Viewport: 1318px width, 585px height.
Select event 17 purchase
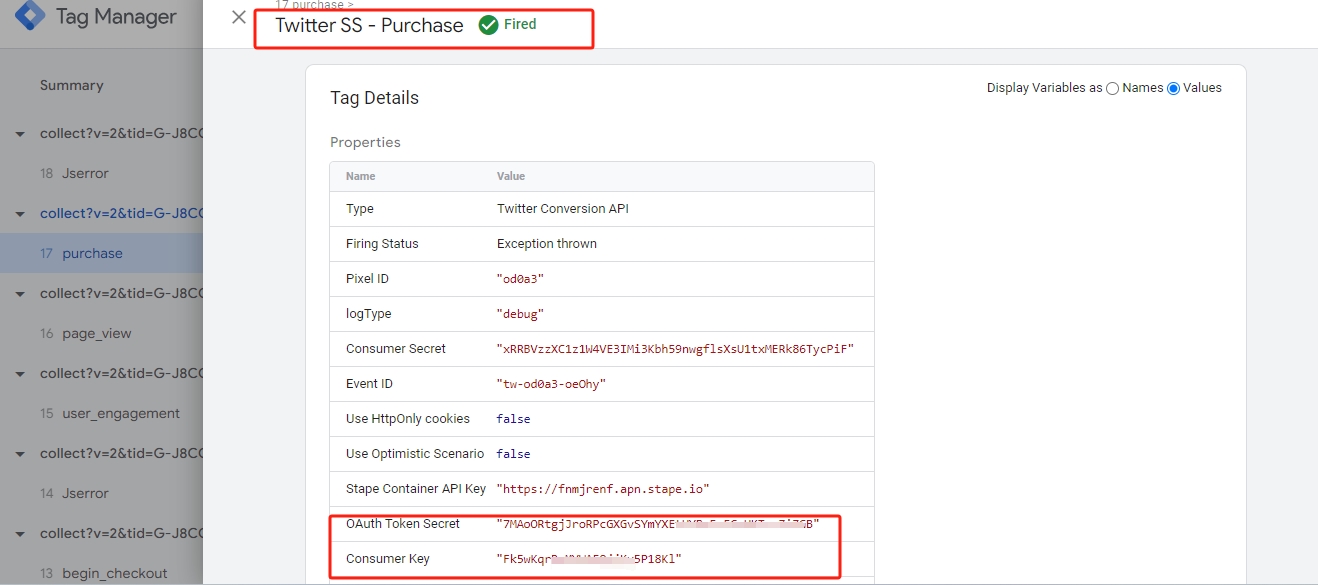[x=101, y=253]
